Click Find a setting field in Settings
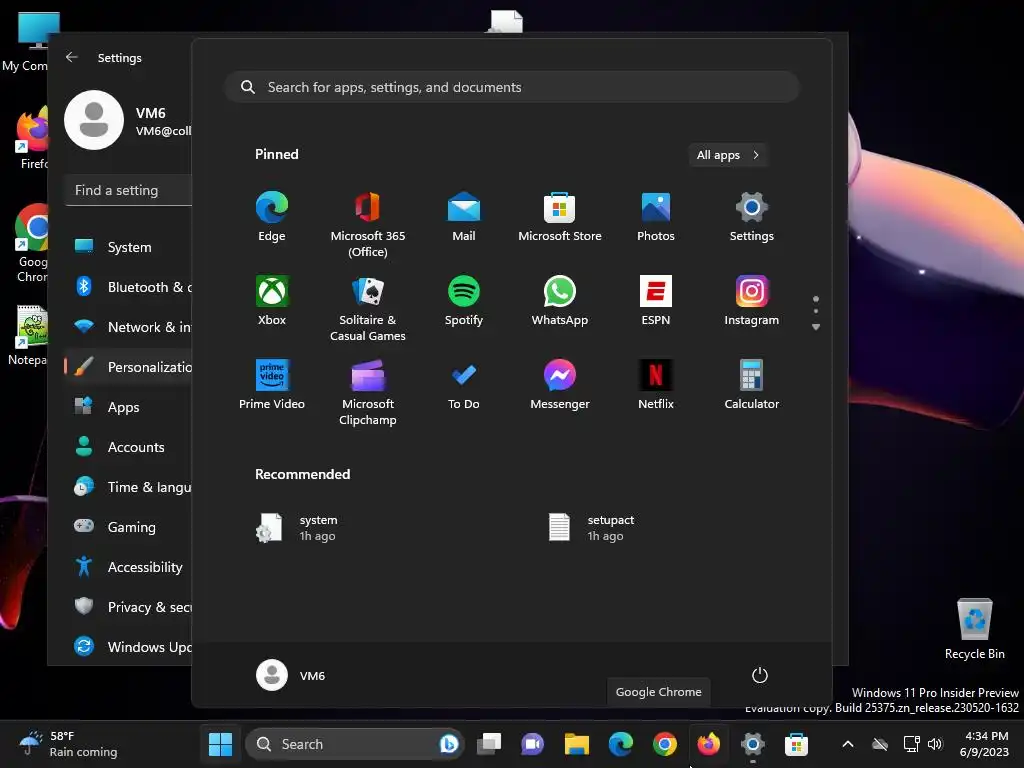 tap(129, 190)
